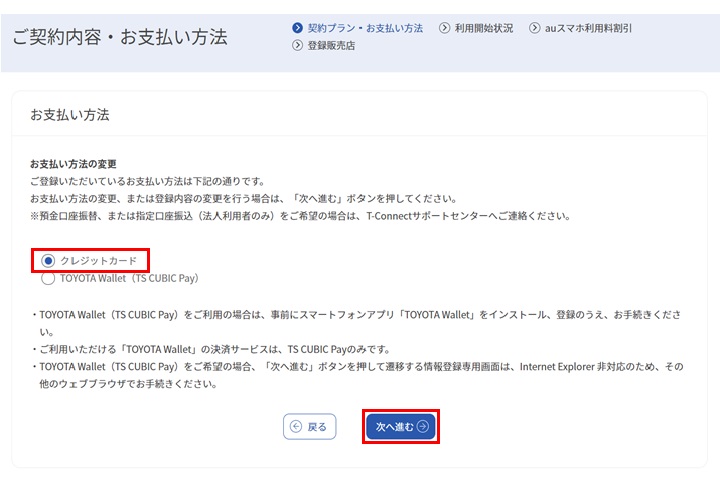Click the ご契約内容・お支払い方法 page title
This screenshot has width=720, height=480.
click(x=120, y=37)
